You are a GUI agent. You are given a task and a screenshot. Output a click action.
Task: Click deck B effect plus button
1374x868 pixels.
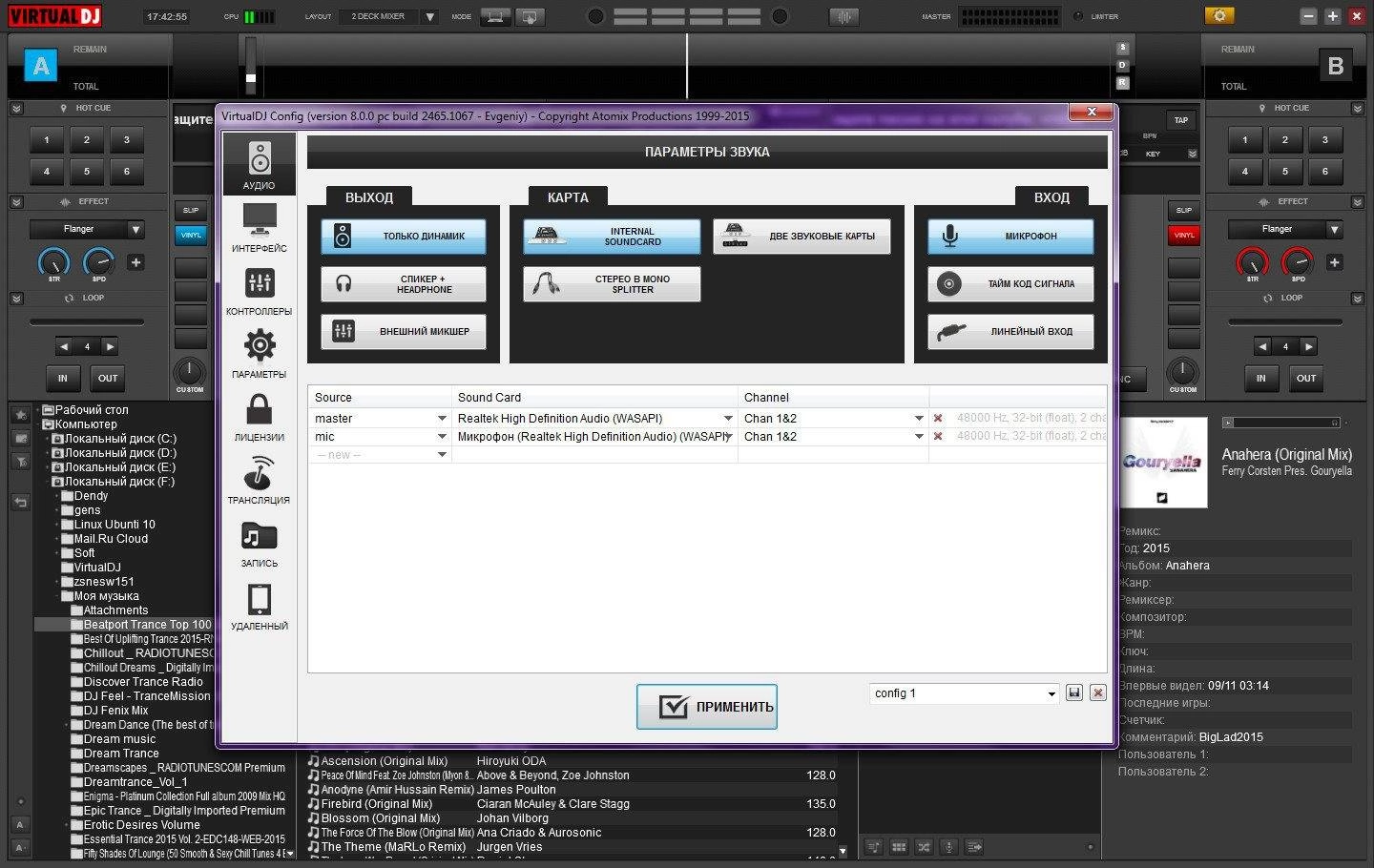click(x=1334, y=262)
